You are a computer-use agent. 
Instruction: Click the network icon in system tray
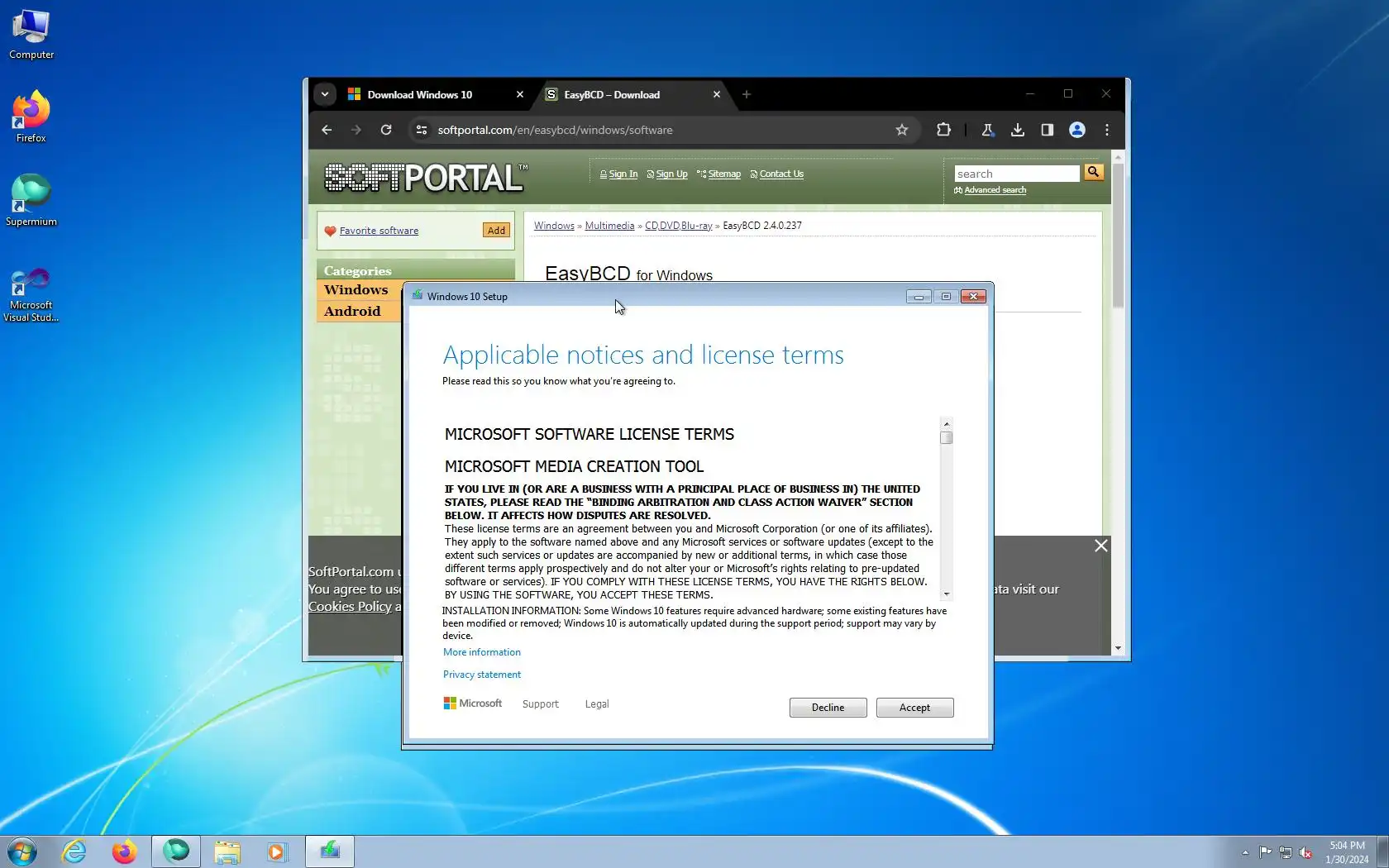pos(1286,852)
